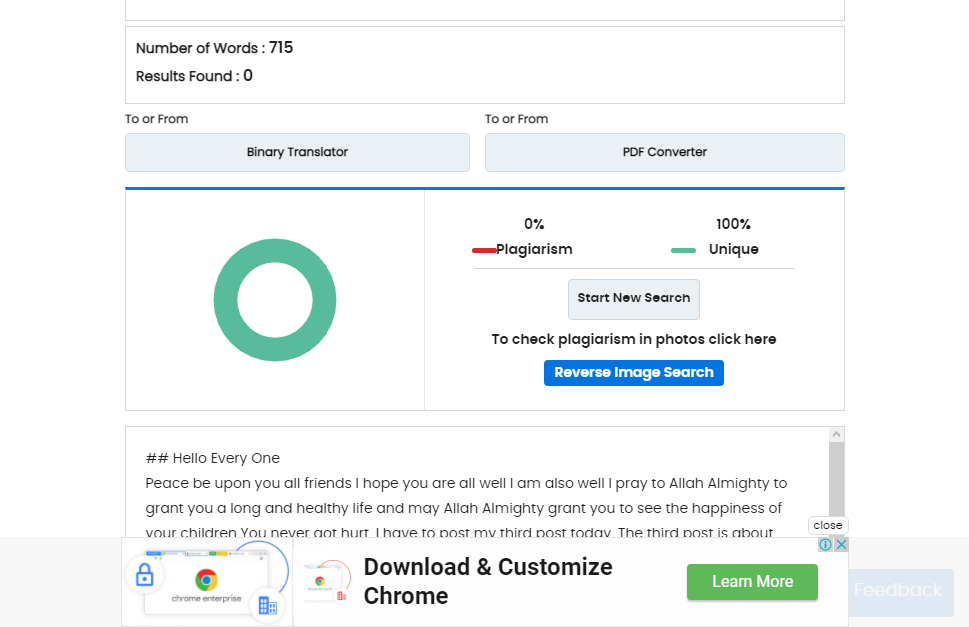Click the ad info icon
The height and width of the screenshot is (627, 969).
[825, 544]
